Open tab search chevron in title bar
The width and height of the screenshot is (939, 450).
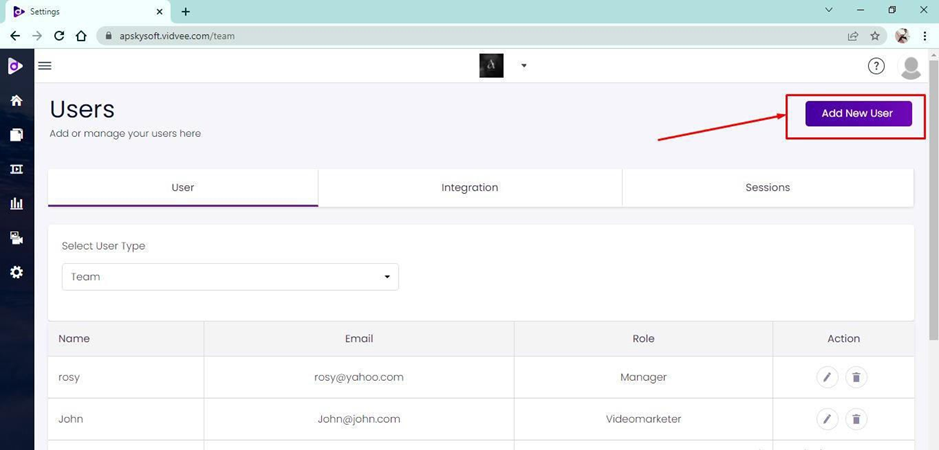(x=829, y=10)
